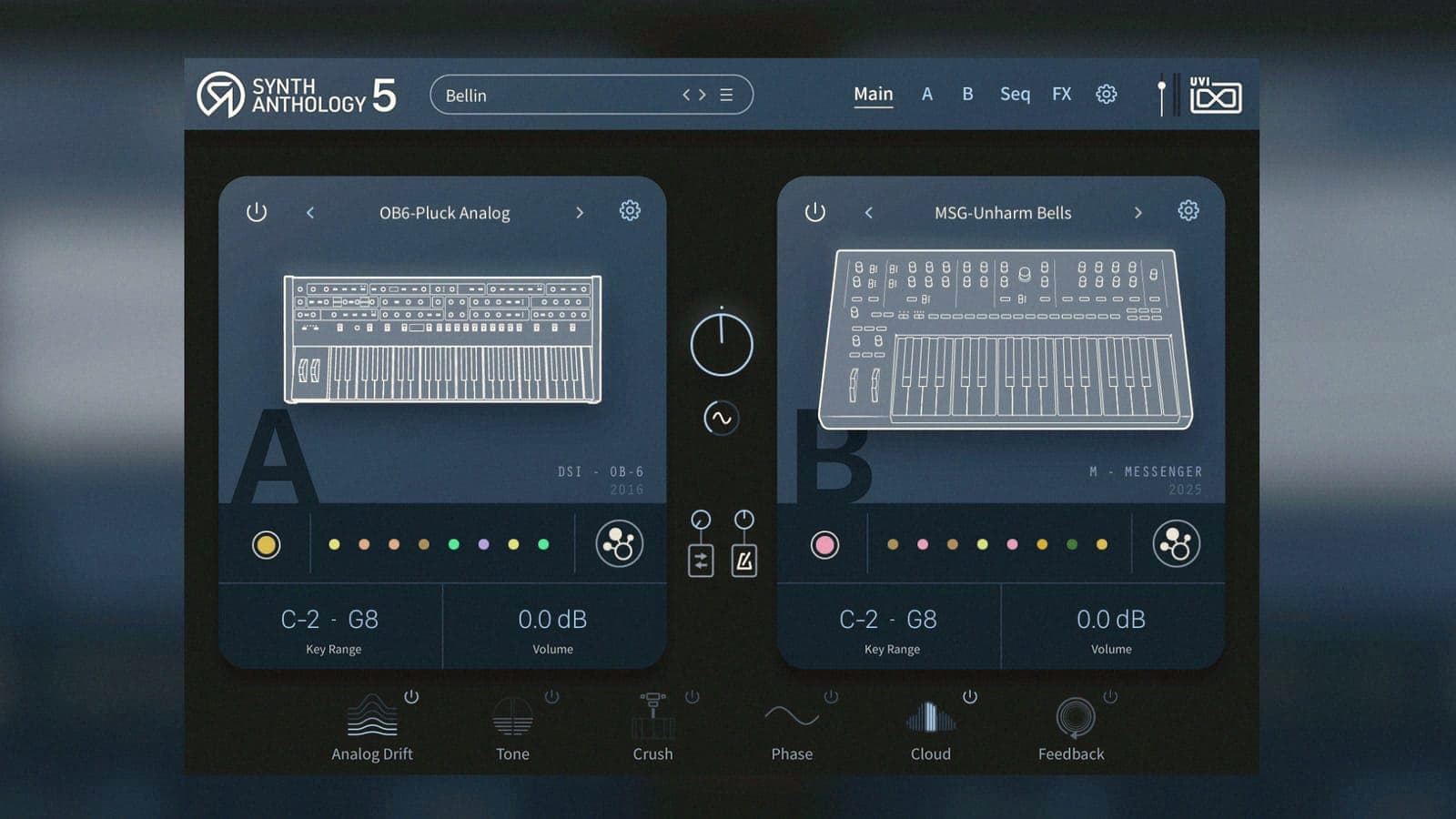Toggle Cloud effect power button
Image resolution: width=1456 pixels, height=819 pixels.
tap(970, 696)
